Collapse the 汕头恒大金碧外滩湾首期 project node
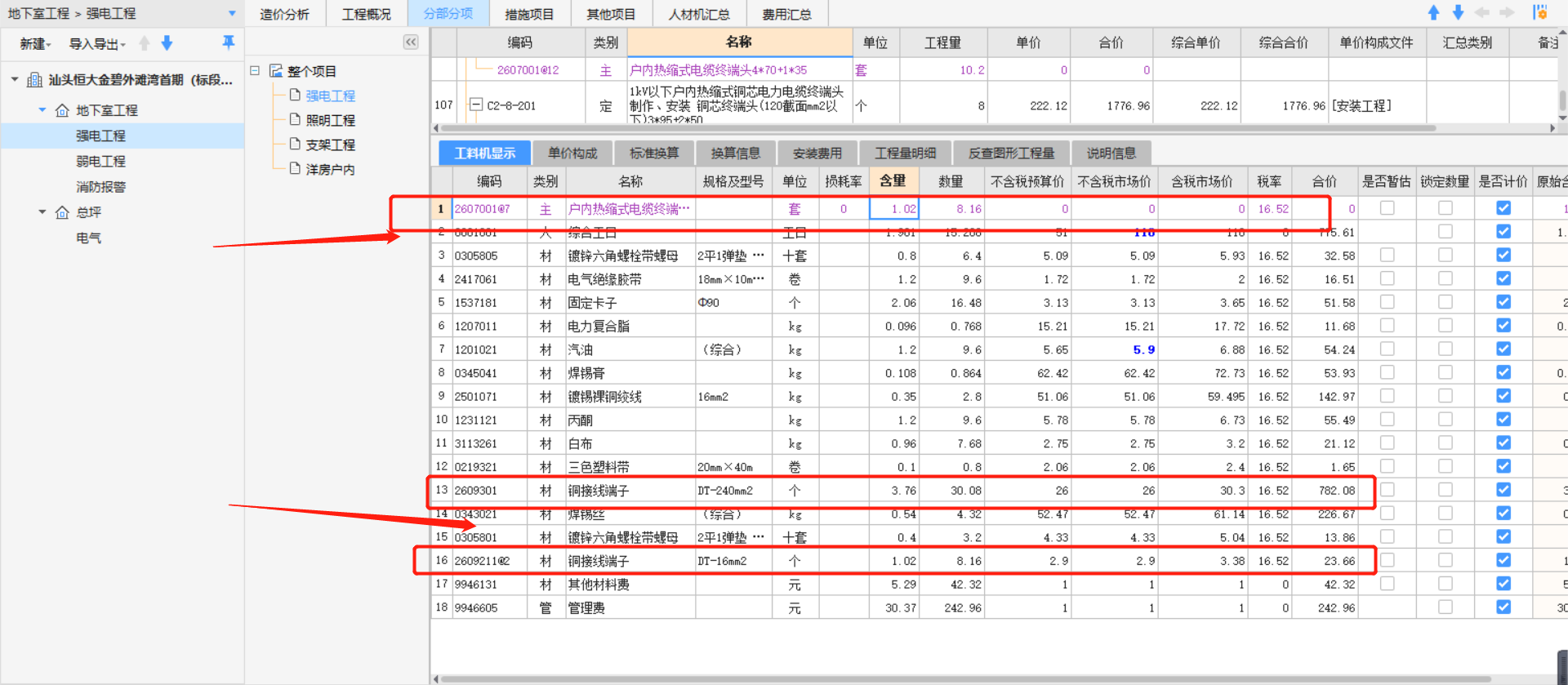1568x685 pixels. coord(15,80)
